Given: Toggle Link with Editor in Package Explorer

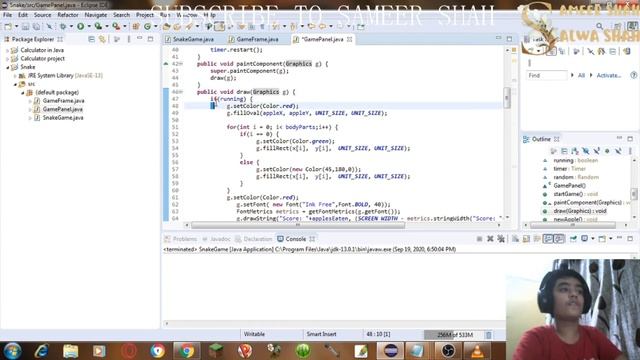Looking at the screenshot, I should click(102, 39).
